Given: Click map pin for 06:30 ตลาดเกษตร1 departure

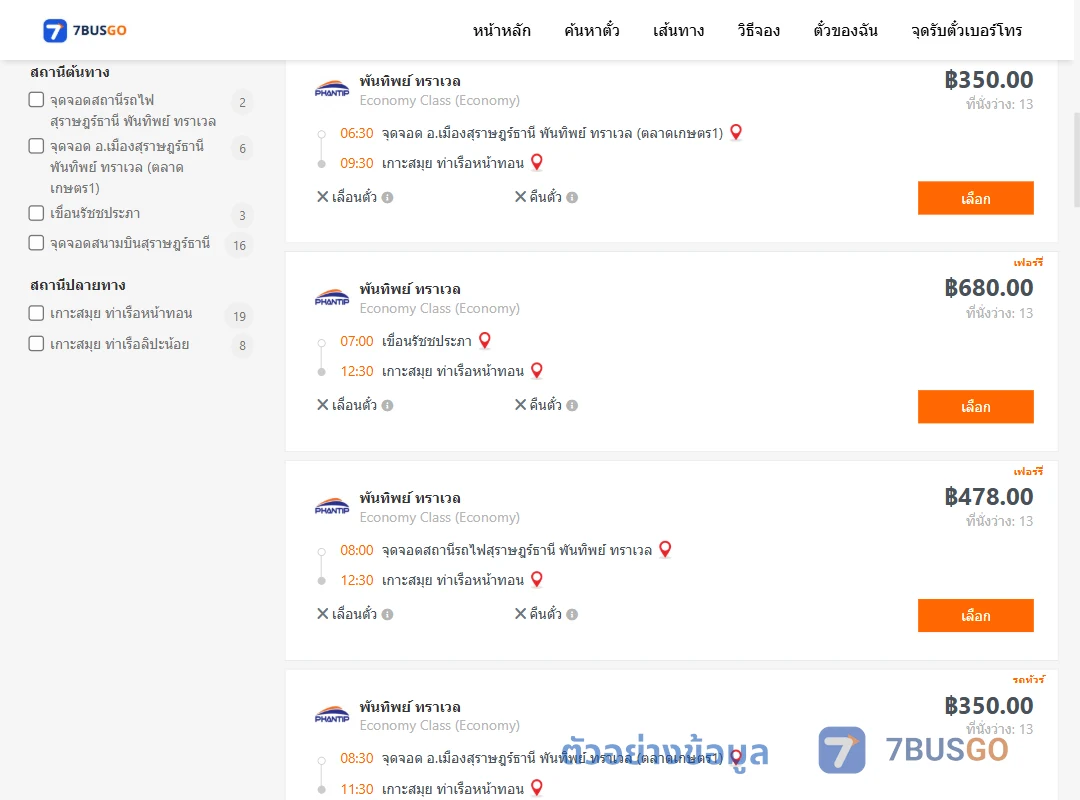Looking at the screenshot, I should pos(736,132).
